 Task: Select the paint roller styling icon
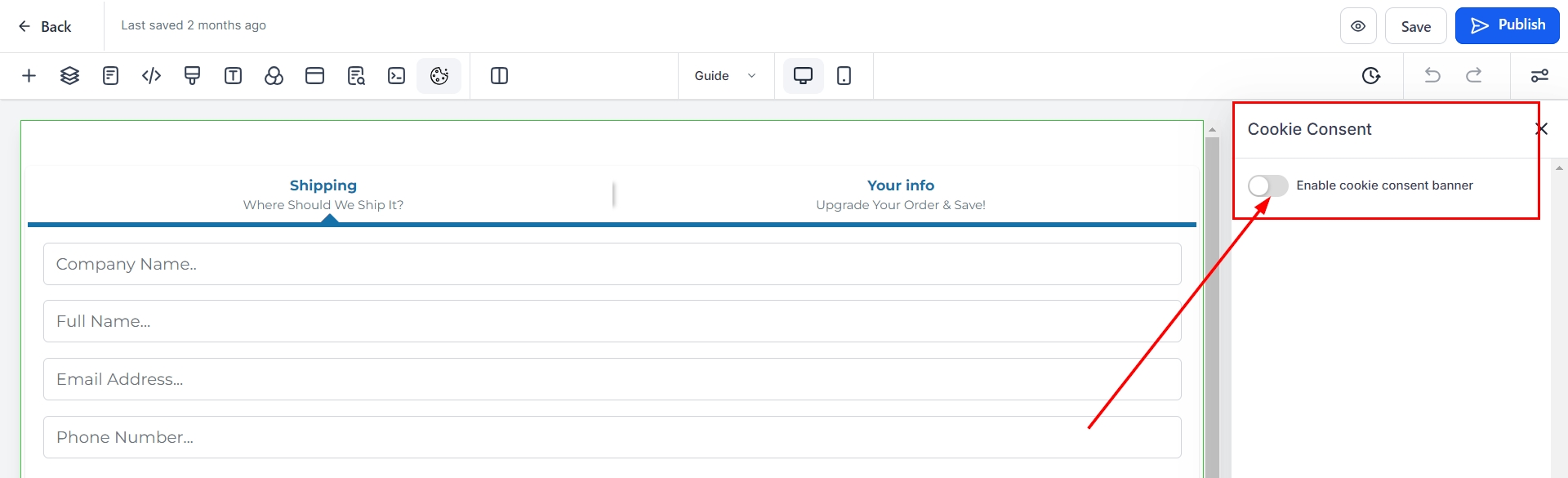click(x=193, y=76)
